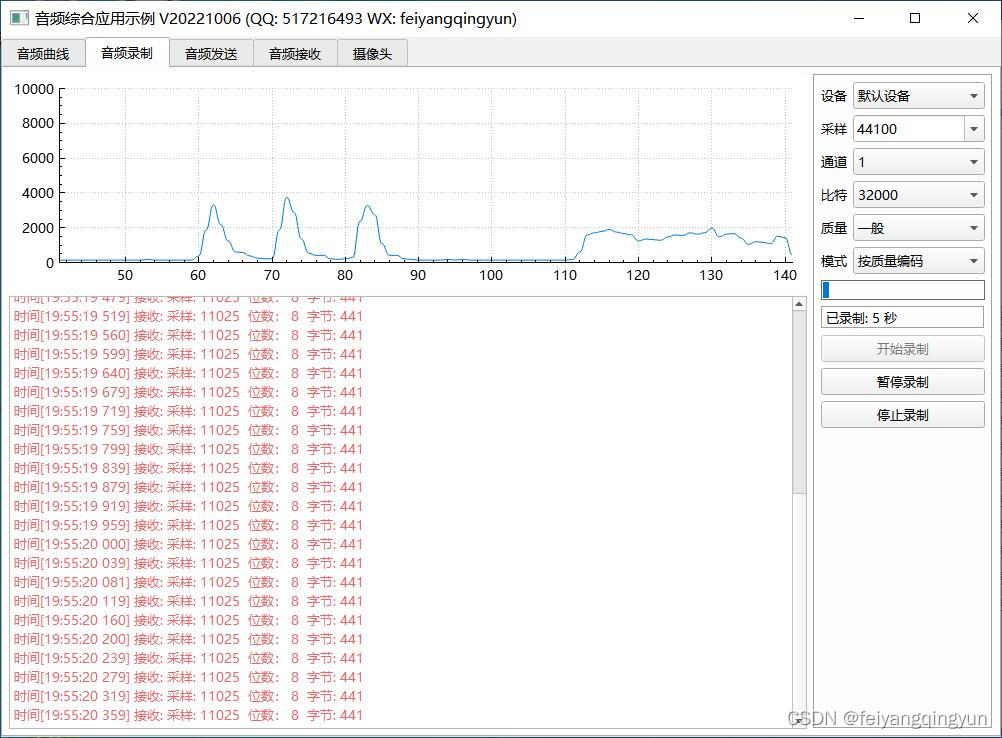The image size is (1002, 738).
Task: Click the log line at 19:55:19 919
Action: point(189,506)
